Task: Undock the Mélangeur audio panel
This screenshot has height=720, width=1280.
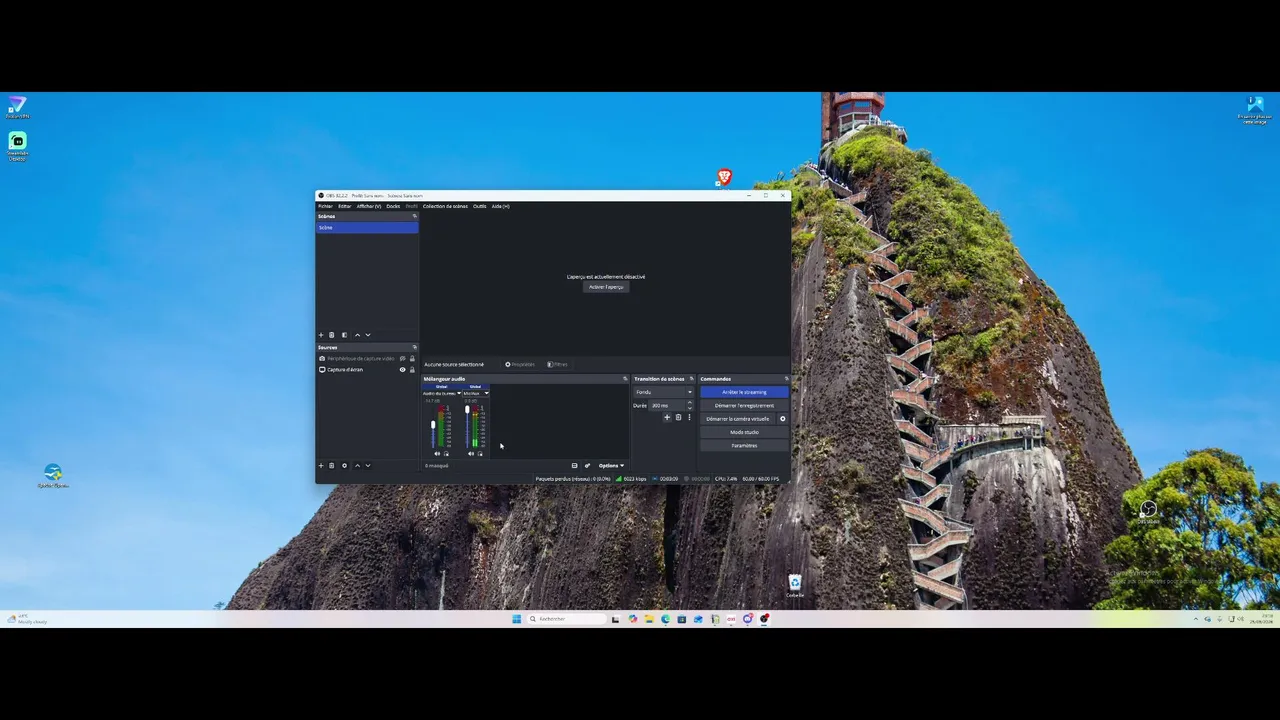Action: 625,379
